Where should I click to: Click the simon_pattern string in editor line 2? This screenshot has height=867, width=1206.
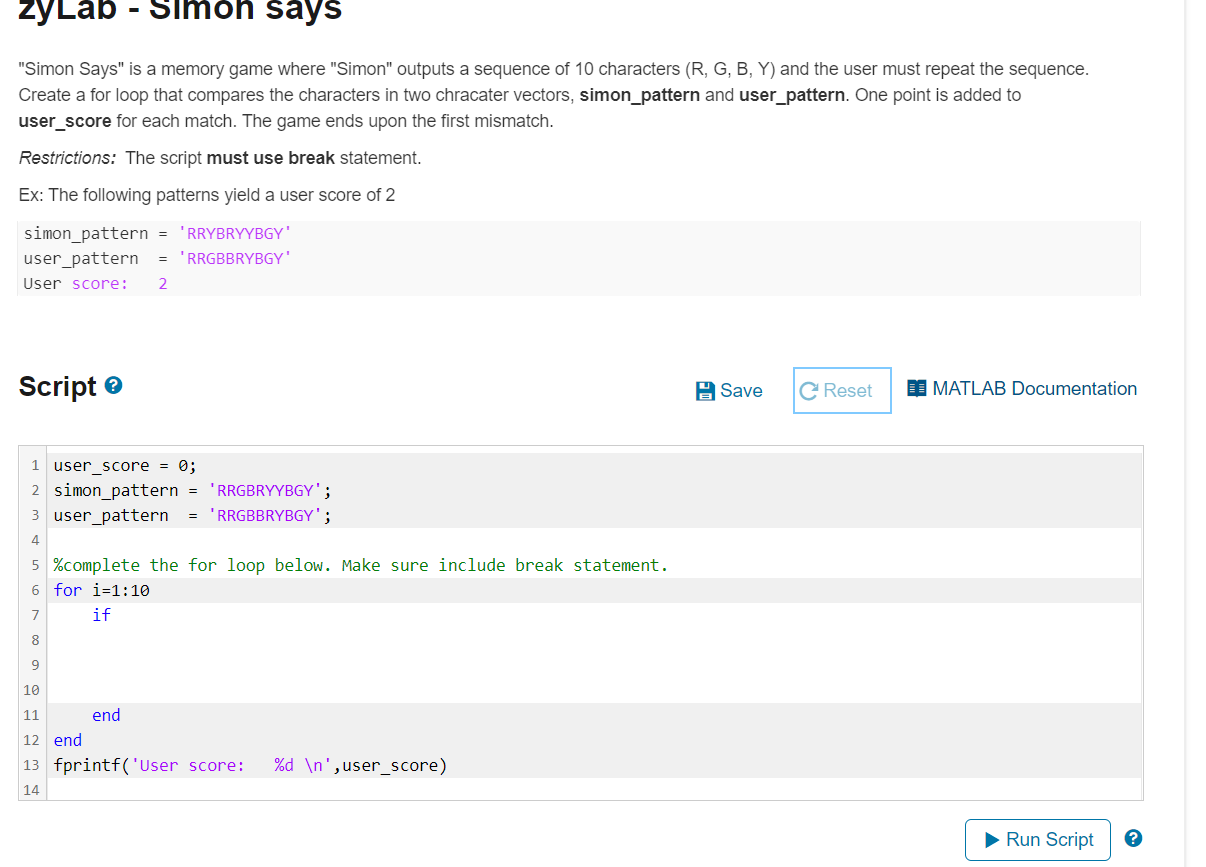coord(265,490)
